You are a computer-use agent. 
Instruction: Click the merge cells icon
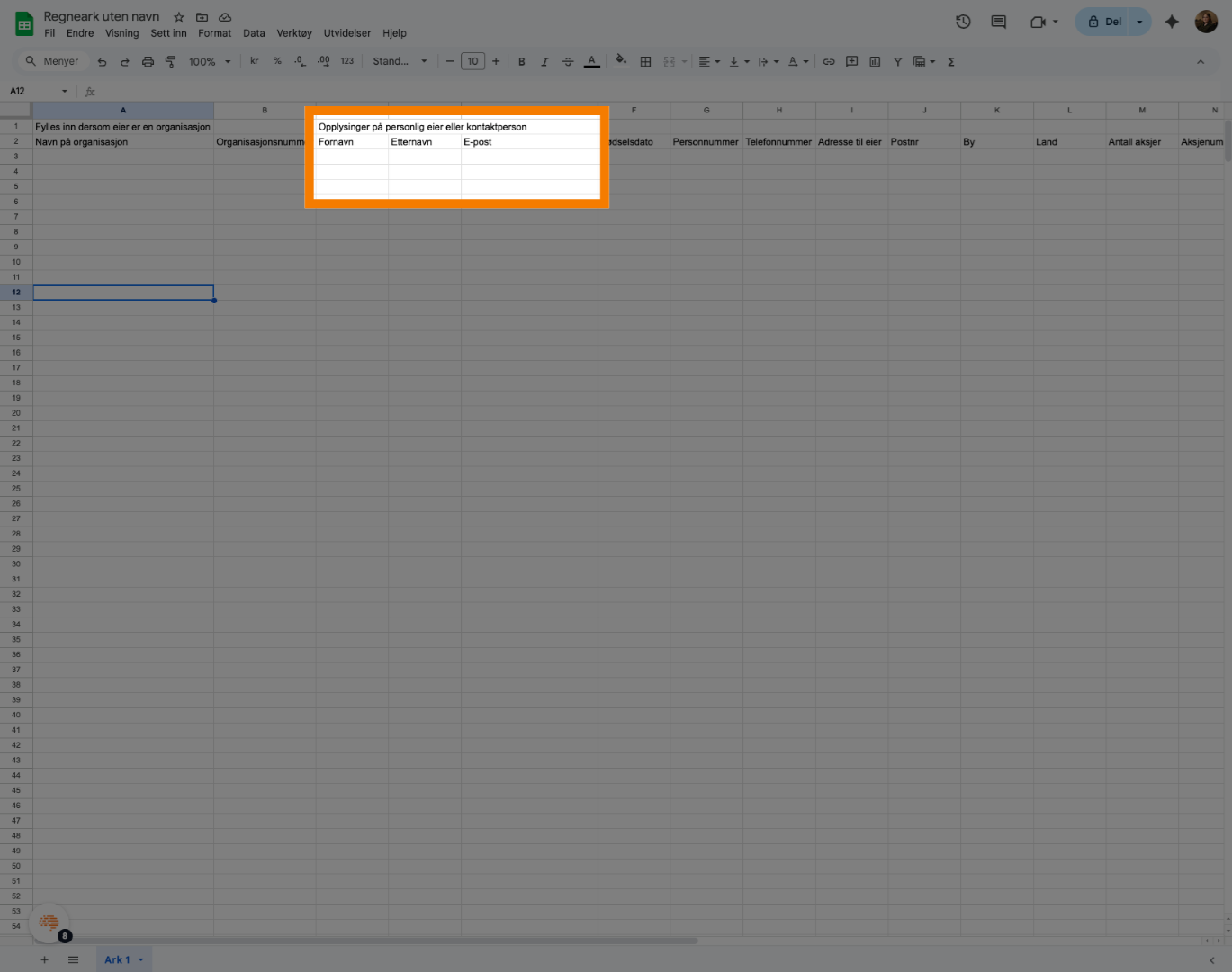pos(669,61)
